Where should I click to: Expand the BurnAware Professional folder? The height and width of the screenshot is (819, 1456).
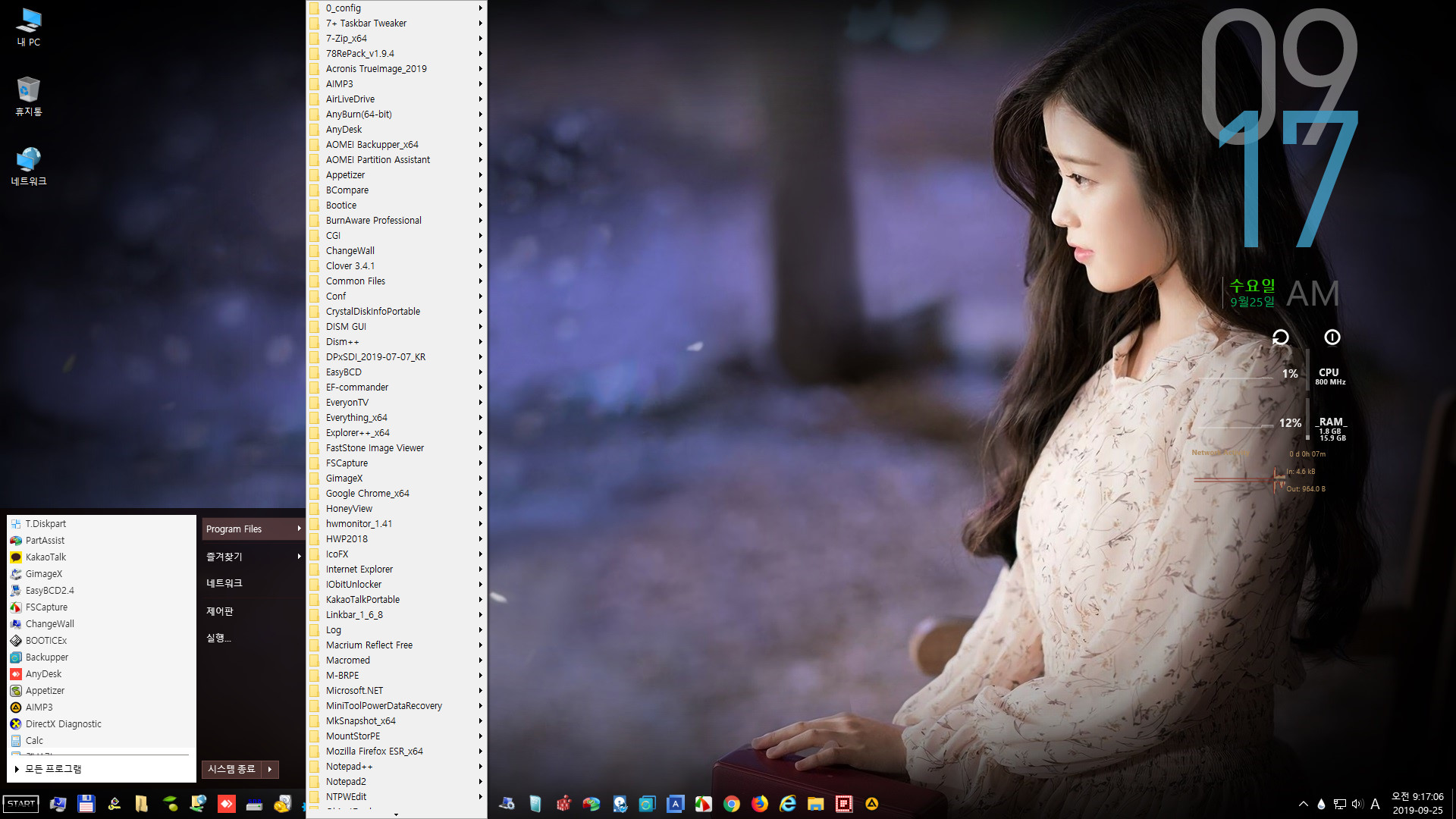point(397,221)
